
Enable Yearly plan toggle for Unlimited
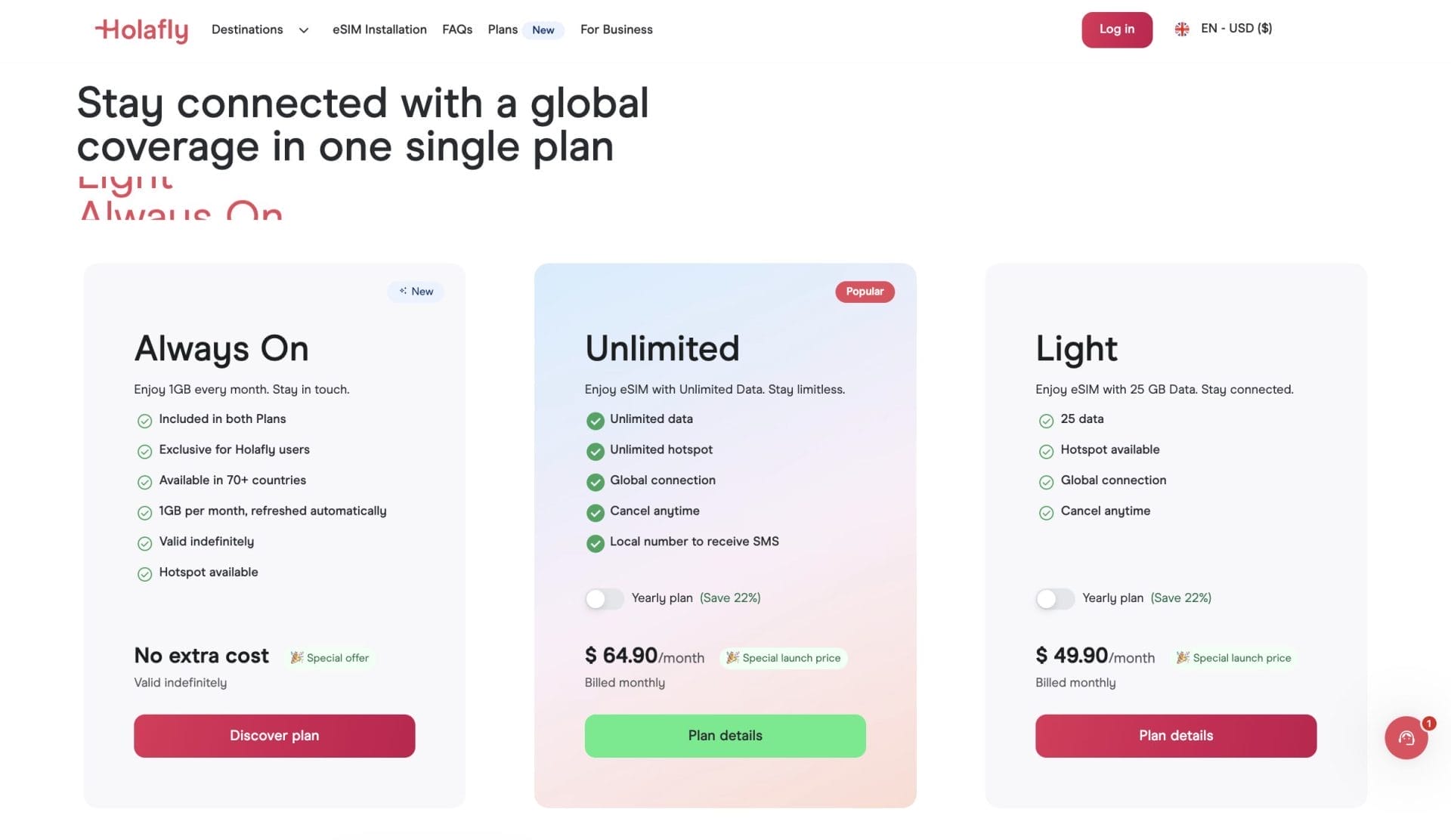604,599
